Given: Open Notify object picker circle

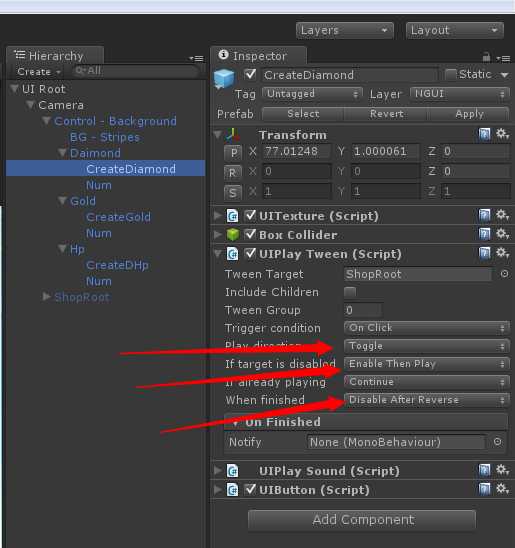Looking at the screenshot, I should [498, 442].
